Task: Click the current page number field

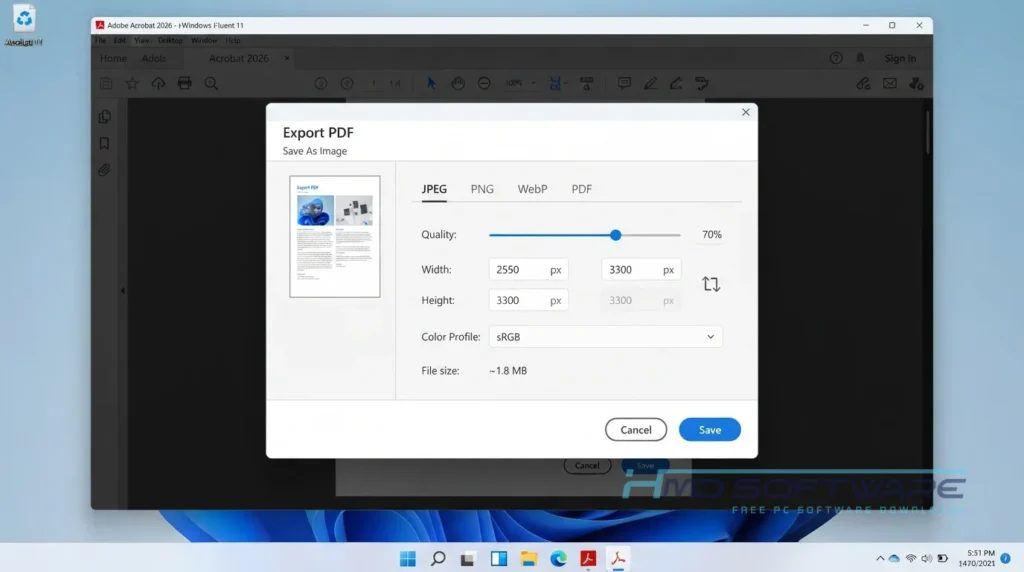Action: pos(374,84)
